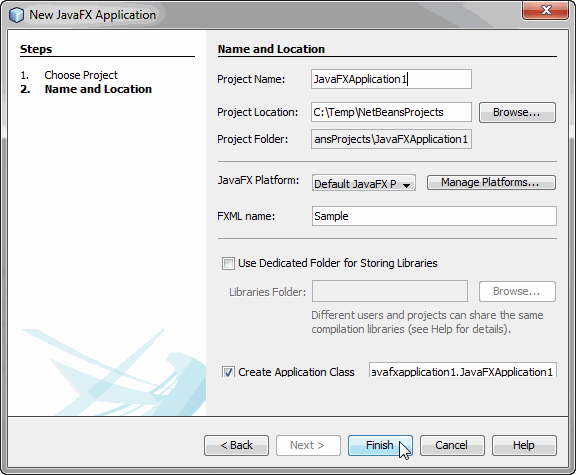Click into the Project Name field
The width and height of the screenshot is (576, 475).
(x=391, y=79)
